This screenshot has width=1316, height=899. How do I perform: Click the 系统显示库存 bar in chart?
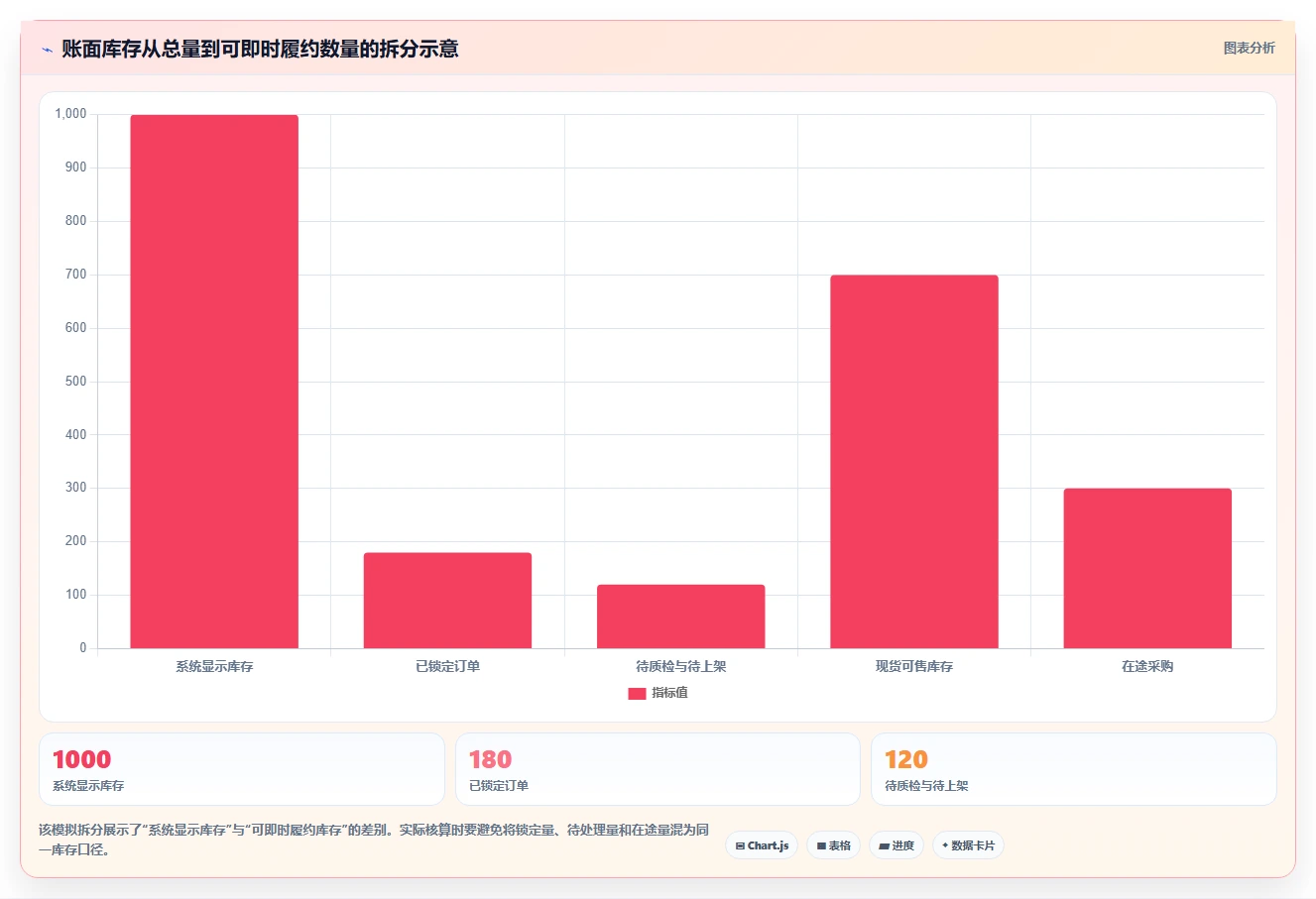coord(214,382)
